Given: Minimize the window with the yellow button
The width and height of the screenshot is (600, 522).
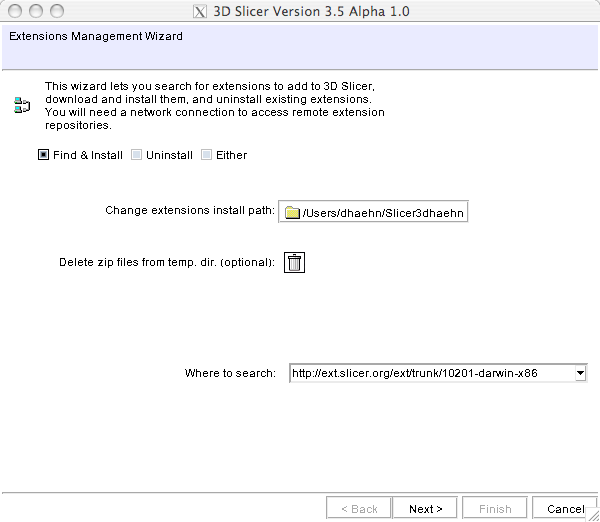Looking at the screenshot, I should [x=36, y=12].
